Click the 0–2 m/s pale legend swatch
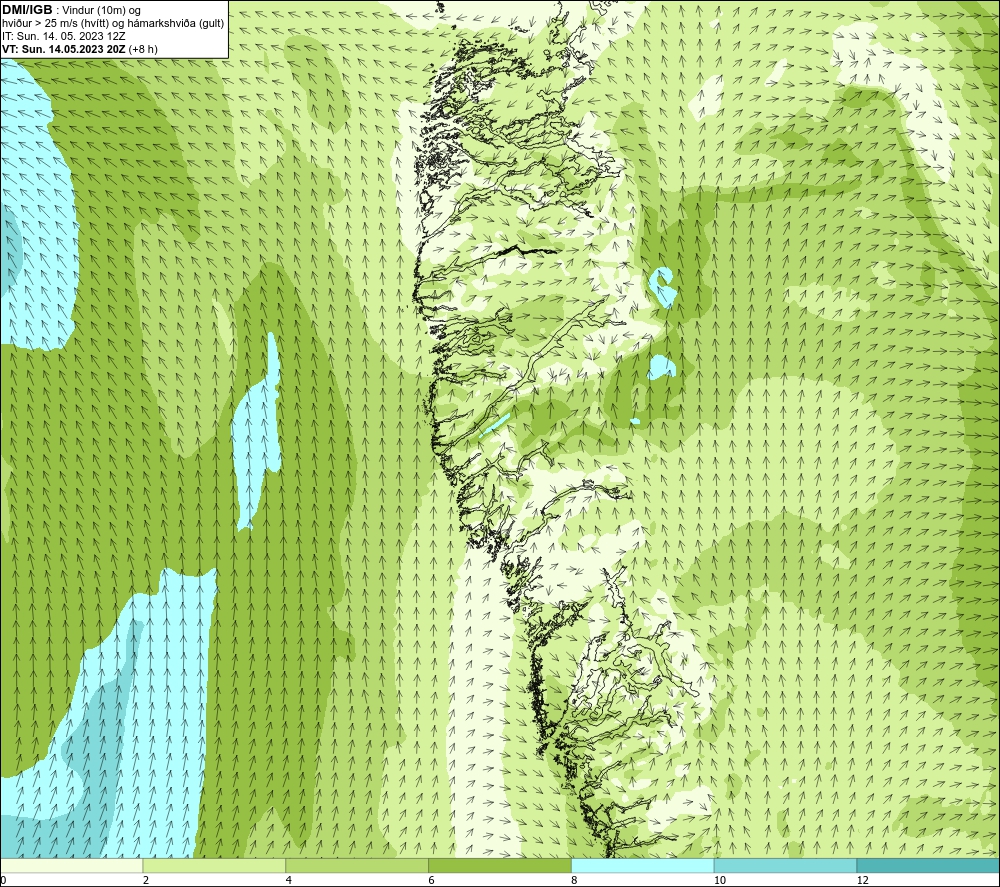1000x887 pixels. [x=71, y=865]
